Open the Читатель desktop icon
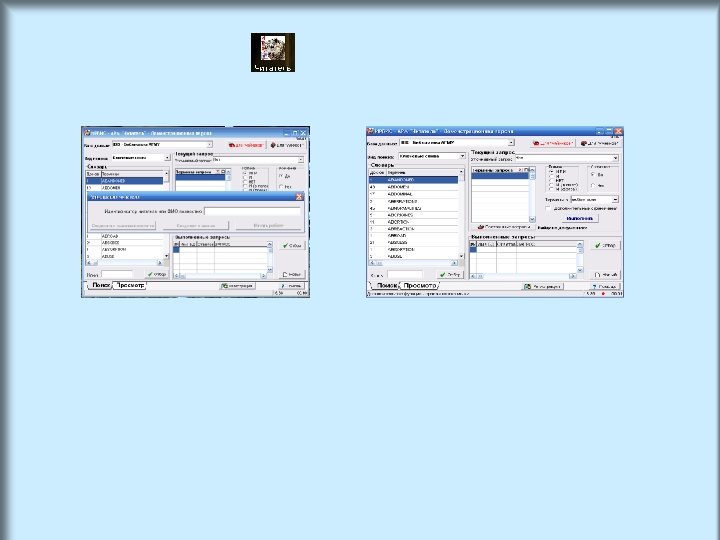 pos(273,52)
